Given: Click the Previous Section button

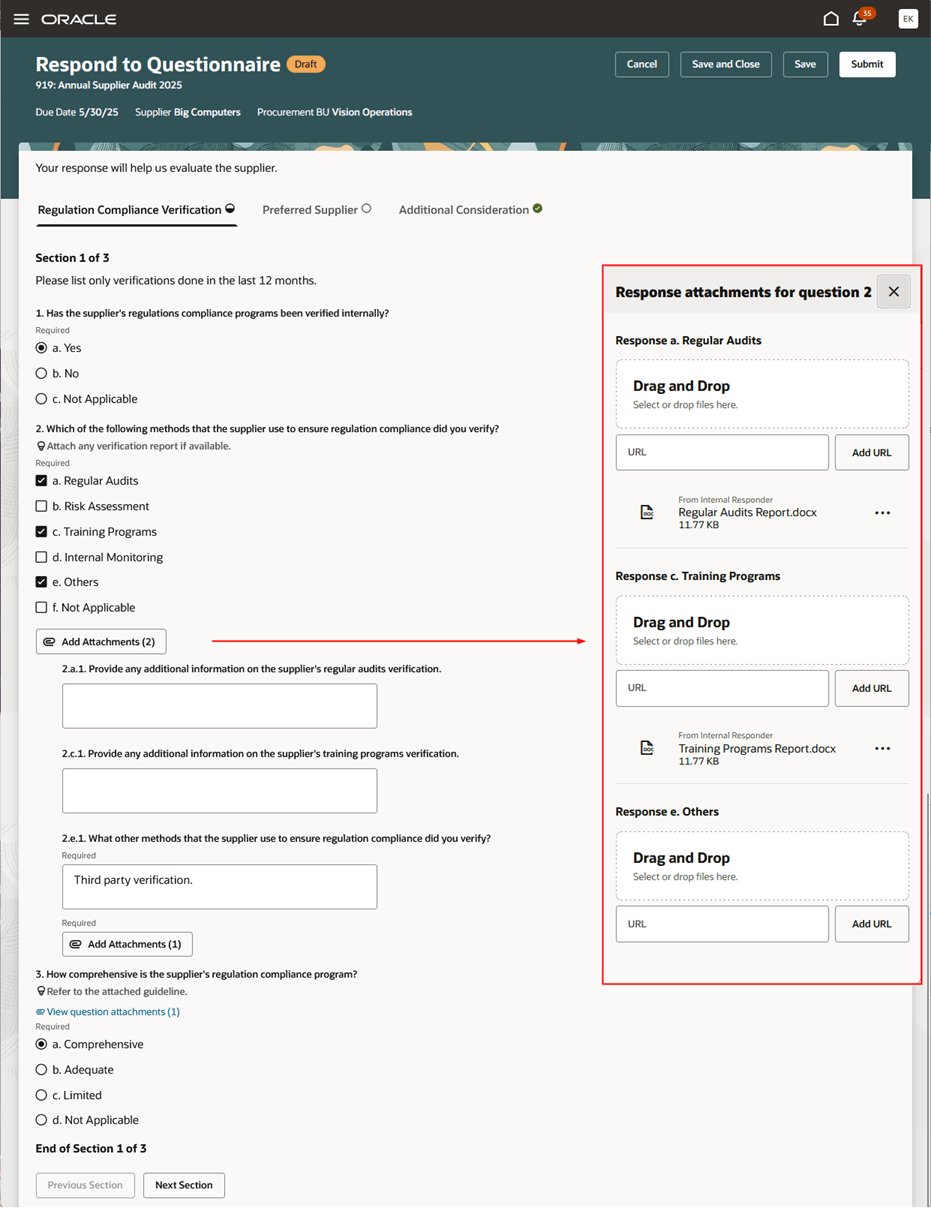Looking at the screenshot, I should click(85, 1185).
